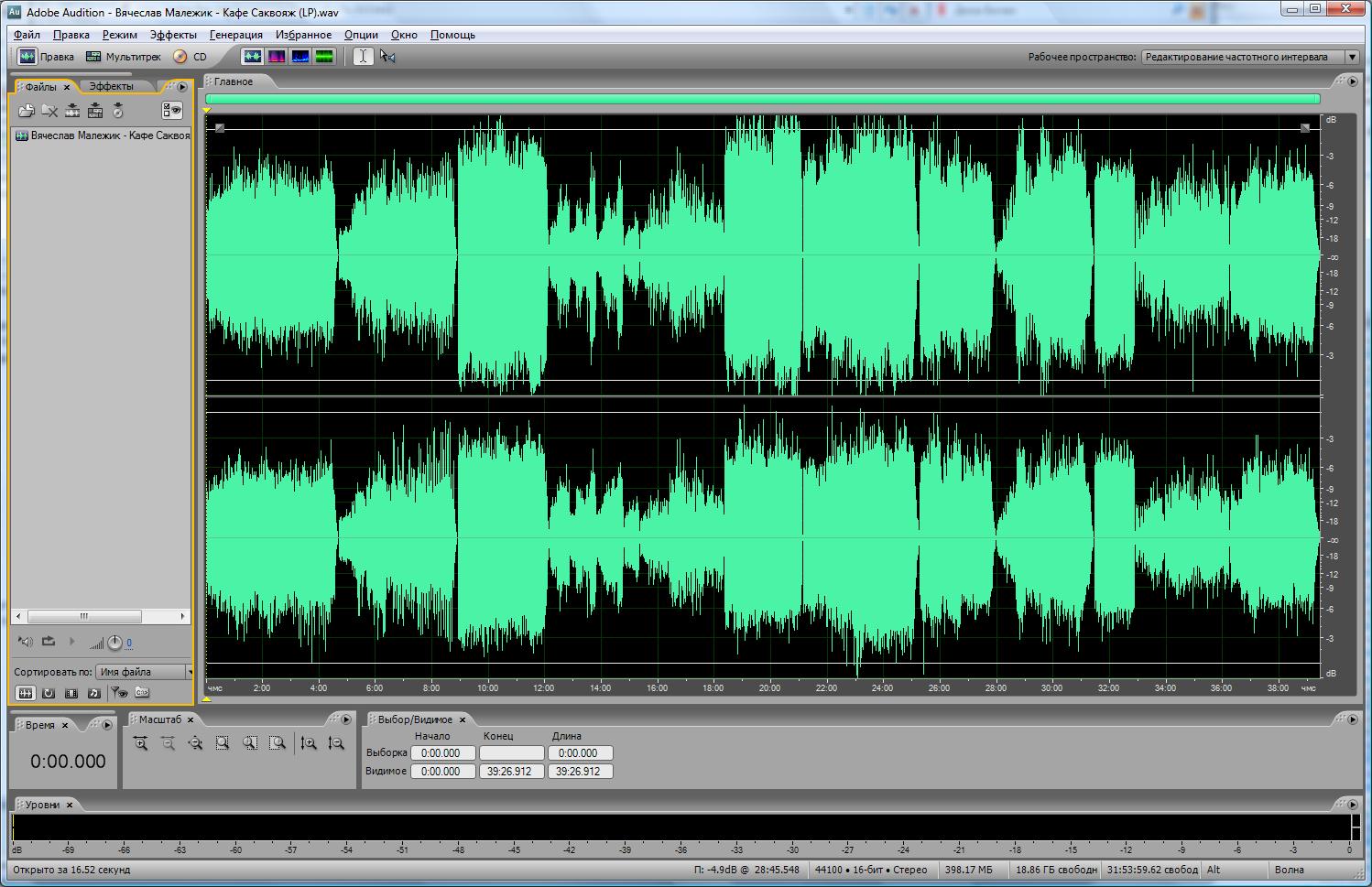
Task: Switch to CD view
Action: (x=191, y=57)
